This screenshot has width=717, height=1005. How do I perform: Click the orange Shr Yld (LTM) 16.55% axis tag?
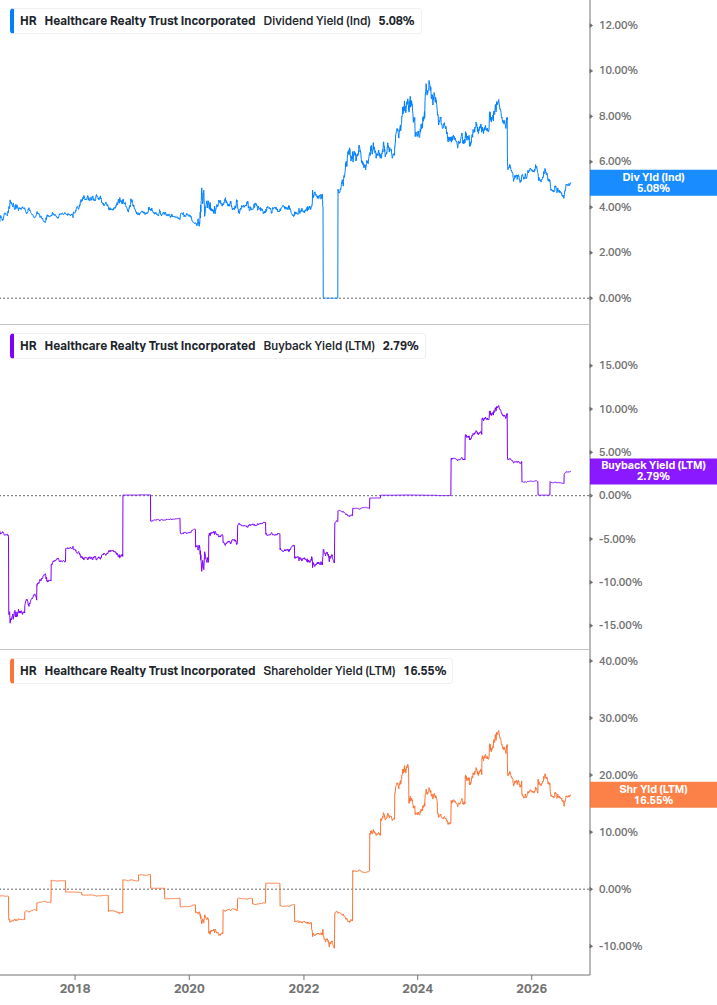pyautogui.click(x=653, y=795)
